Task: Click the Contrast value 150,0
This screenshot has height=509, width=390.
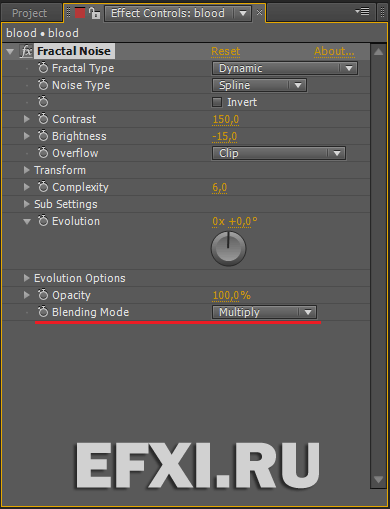Action: coord(226,119)
